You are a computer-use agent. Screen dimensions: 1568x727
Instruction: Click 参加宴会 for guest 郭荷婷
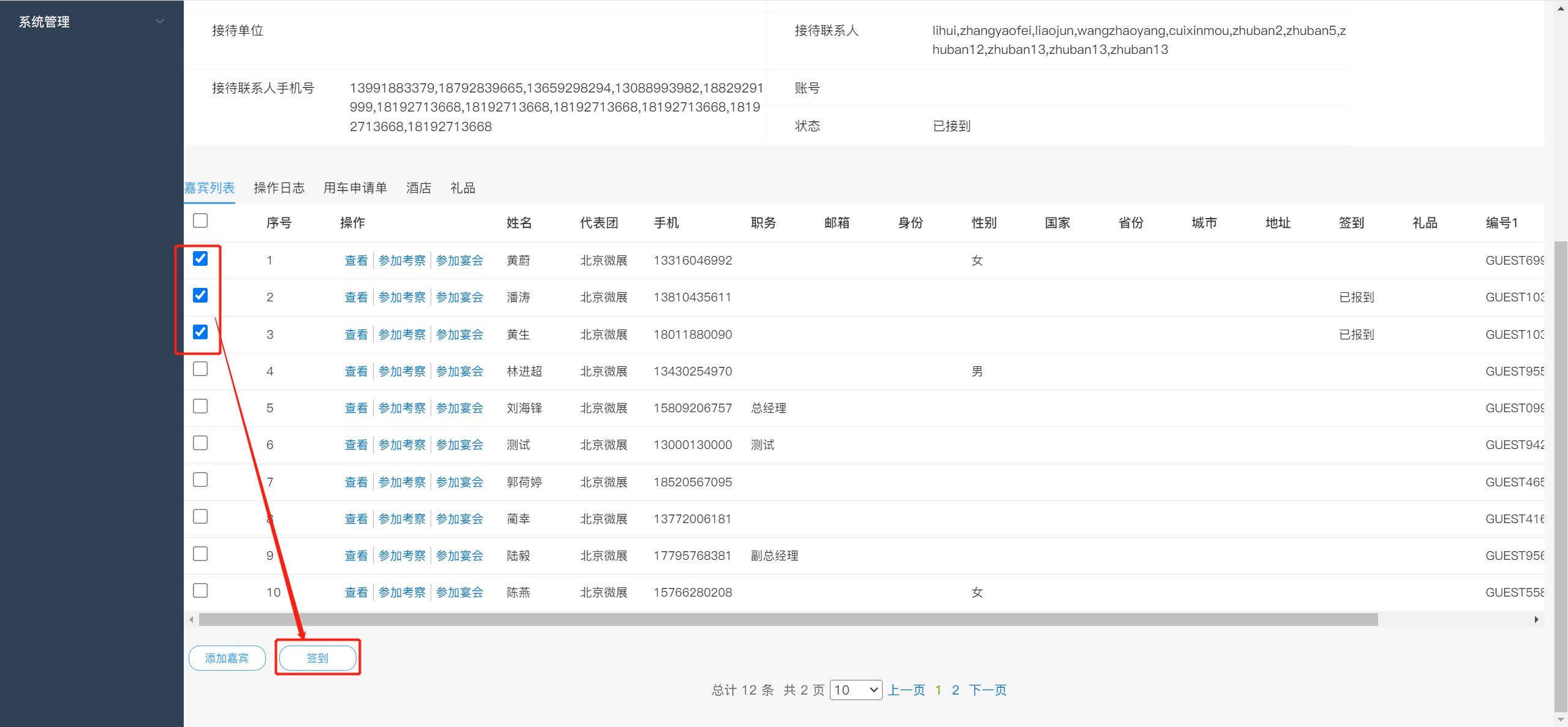point(460,482)
